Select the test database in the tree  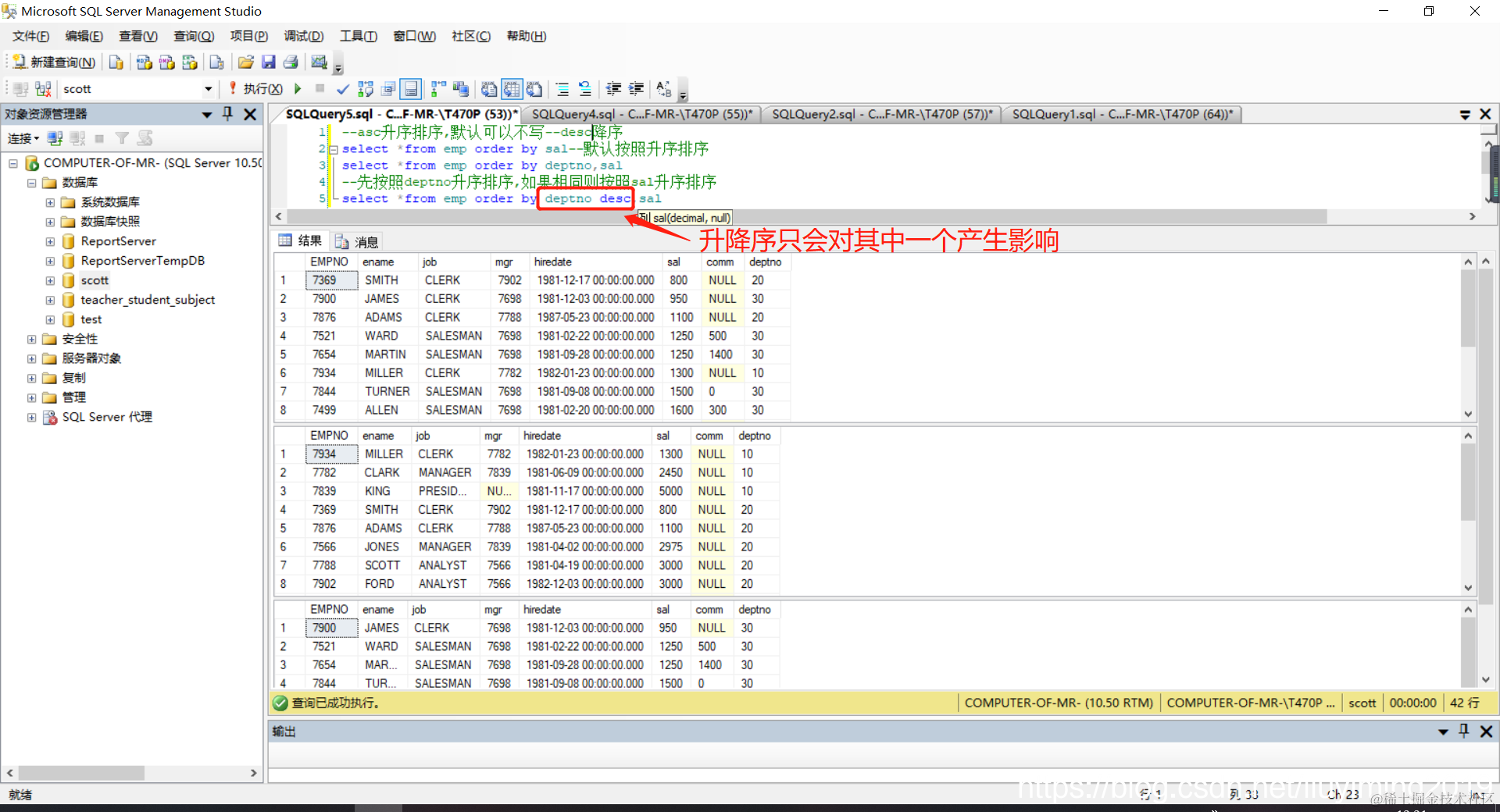point(91,319)
